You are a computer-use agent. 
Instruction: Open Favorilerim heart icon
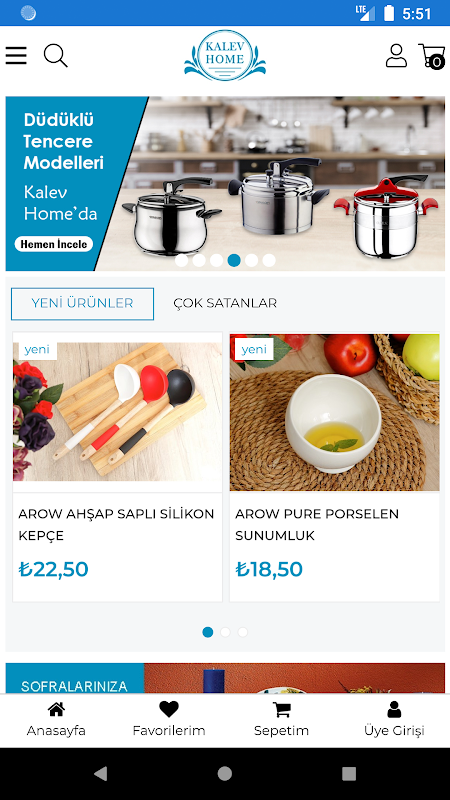point(169,709)
